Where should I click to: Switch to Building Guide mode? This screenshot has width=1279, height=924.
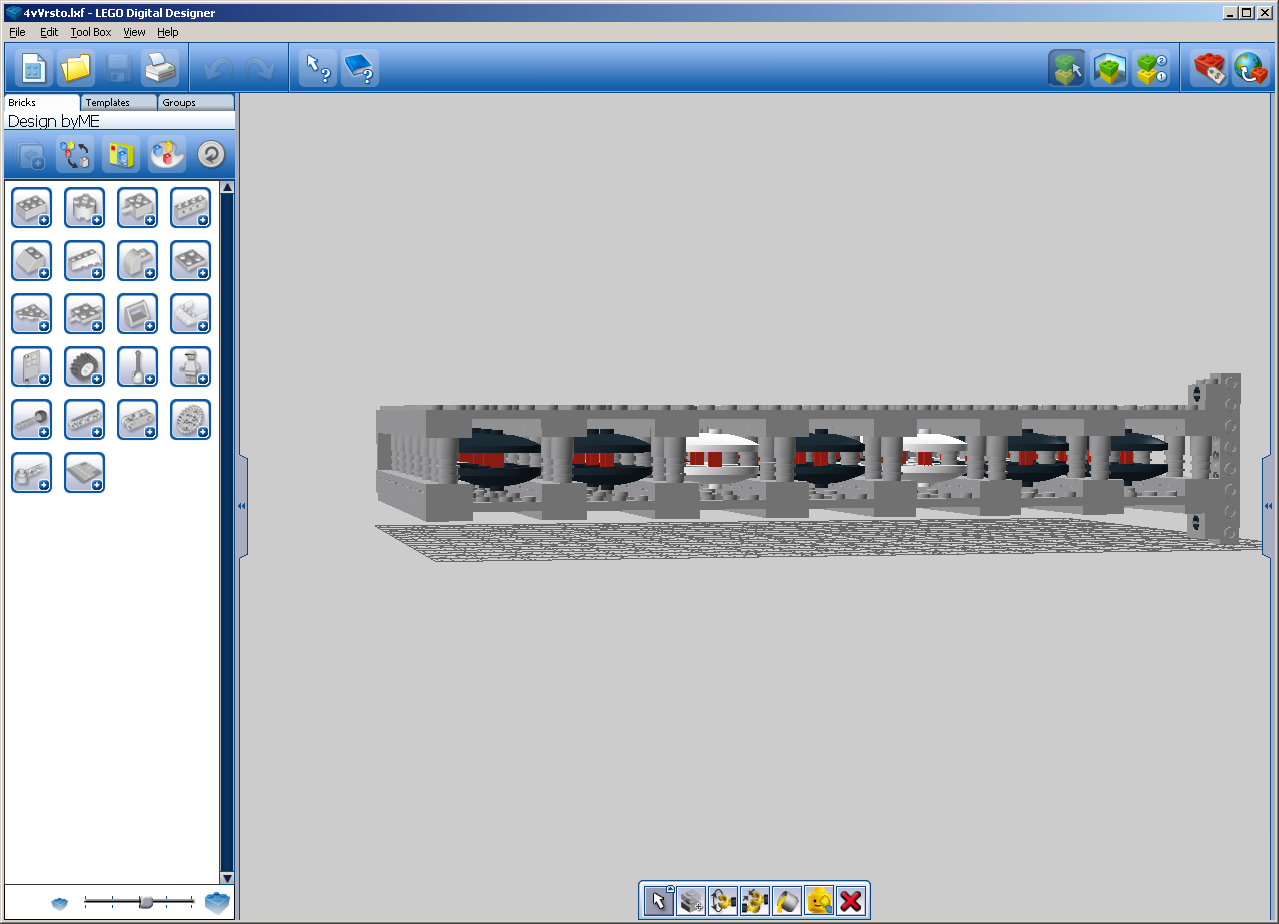click(1151, 68)
